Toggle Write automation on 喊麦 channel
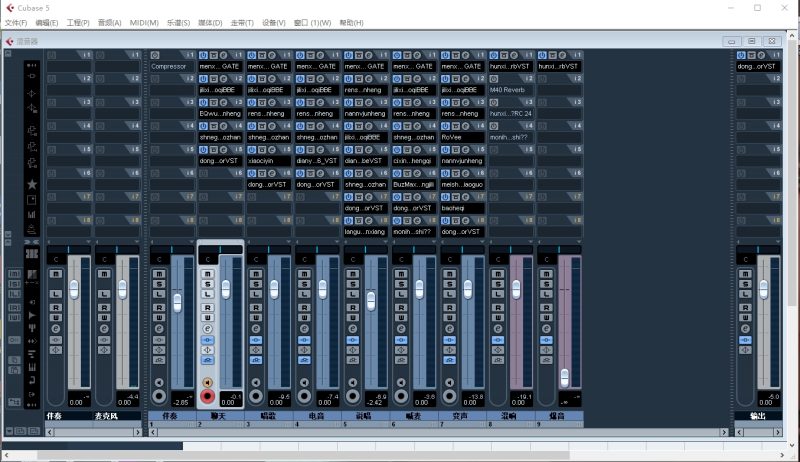Viewport: 800px width, 462px height. (x=401, y=317)
